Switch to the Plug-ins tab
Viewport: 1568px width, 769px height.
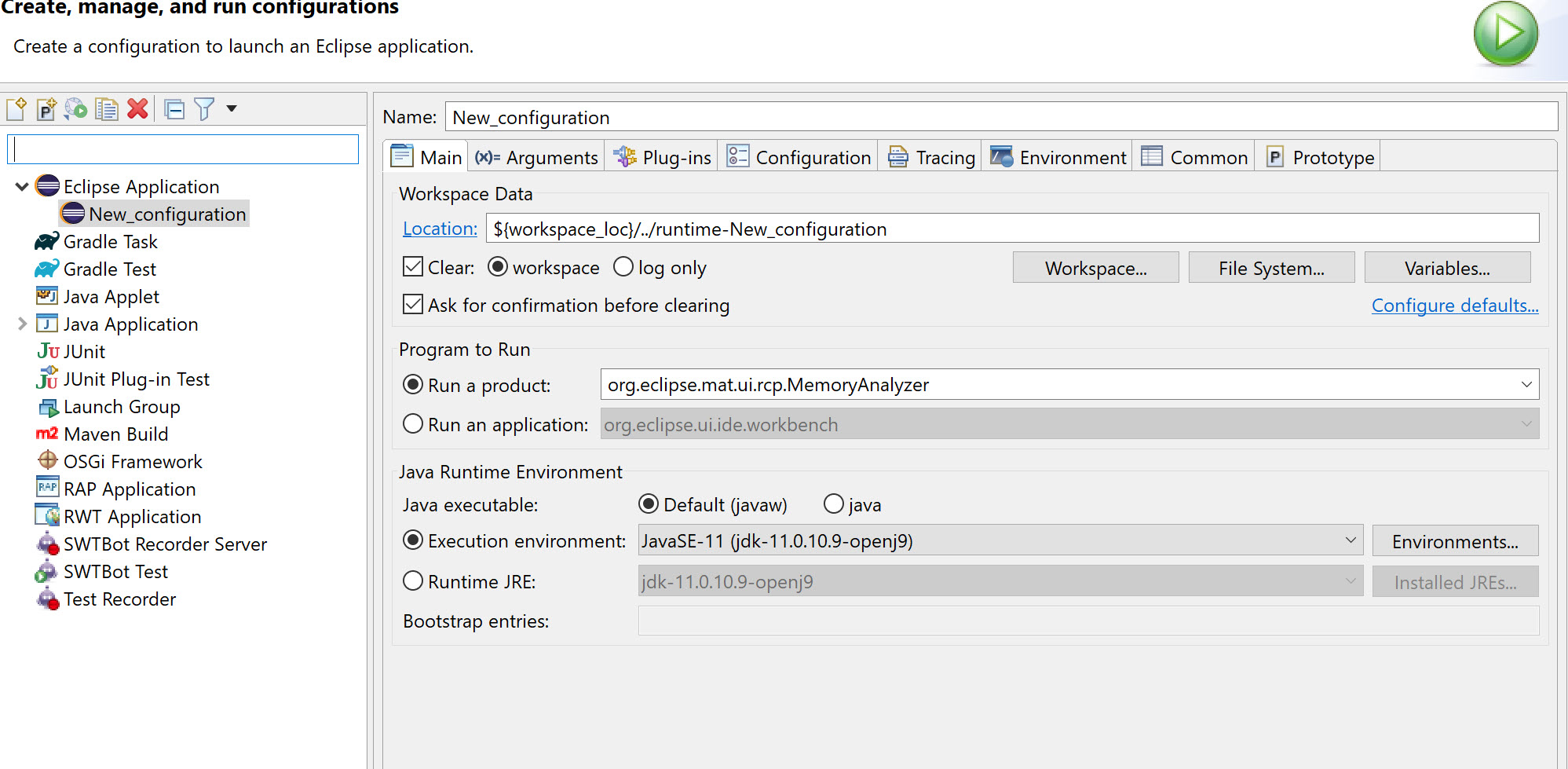tap(662, 157)
